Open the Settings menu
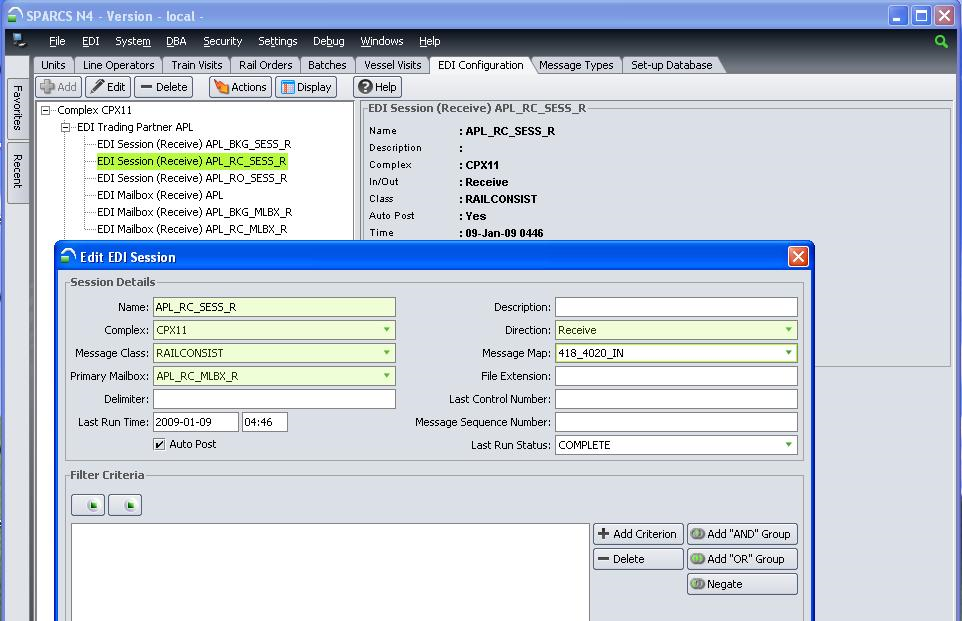 click(x=277, y=41)
